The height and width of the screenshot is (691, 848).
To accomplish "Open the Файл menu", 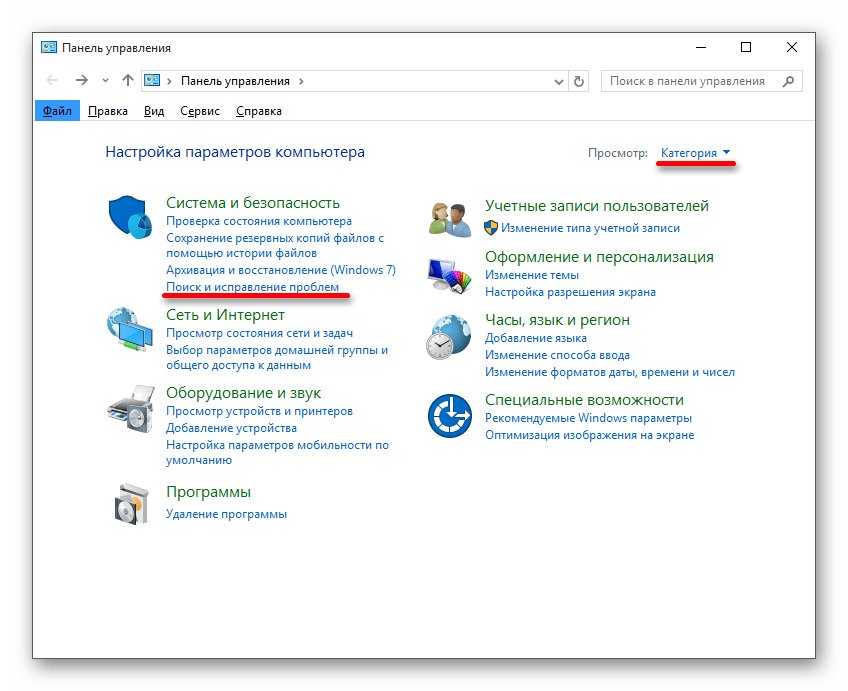I will click(x=57, y=111).
